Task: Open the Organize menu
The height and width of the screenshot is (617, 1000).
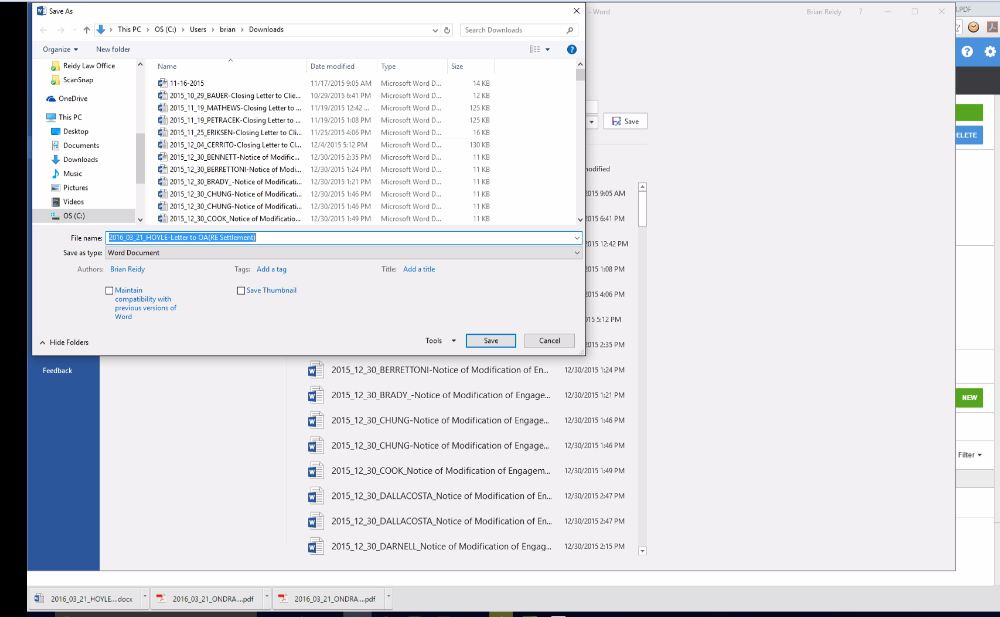Action: 55,48
